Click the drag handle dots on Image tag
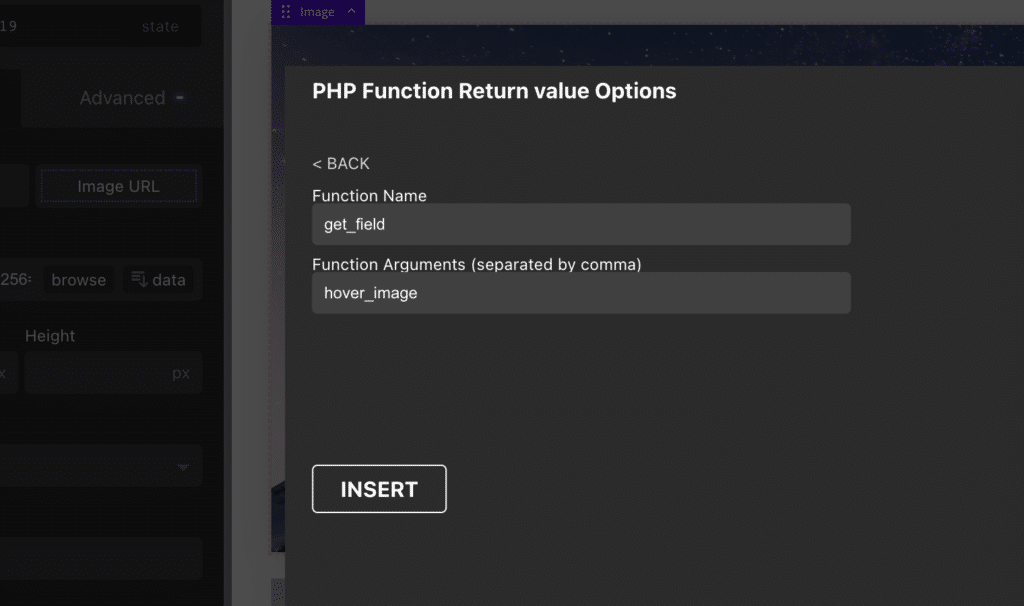The height and width of the screenshot is (606, 1024). 285,12
